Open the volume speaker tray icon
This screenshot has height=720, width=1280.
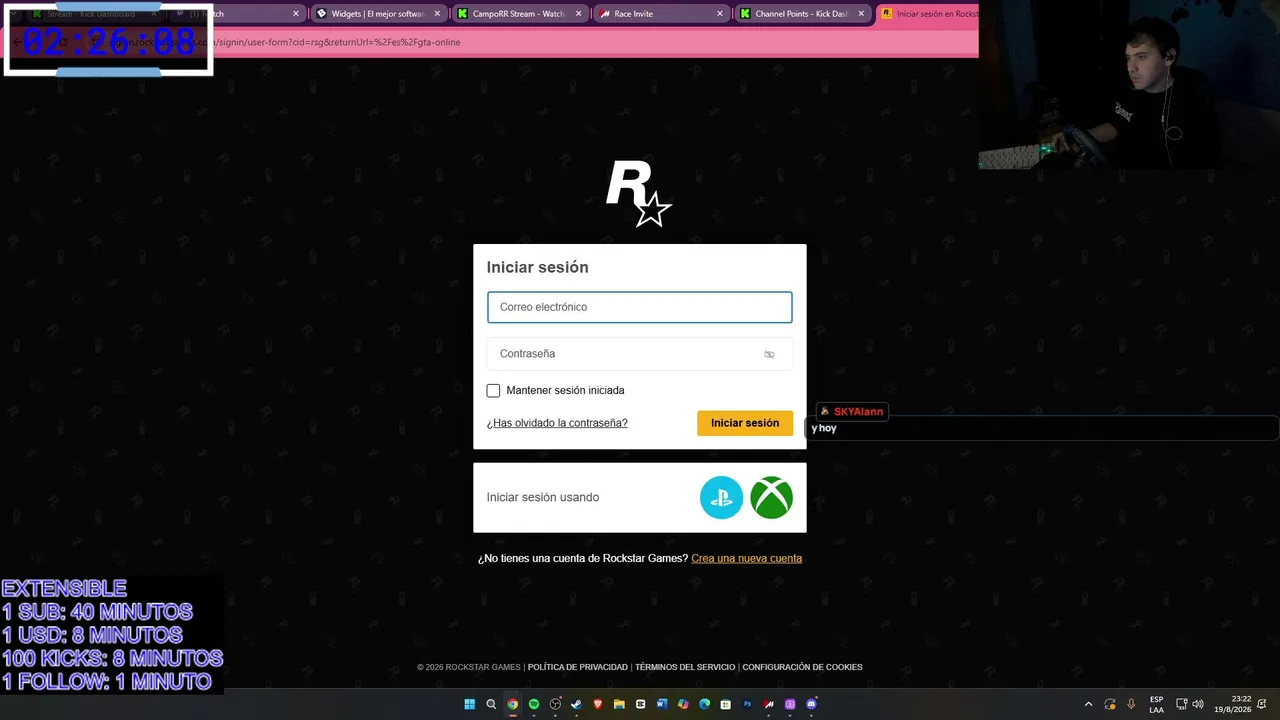pyautogui.click(x=1198, y=704)
